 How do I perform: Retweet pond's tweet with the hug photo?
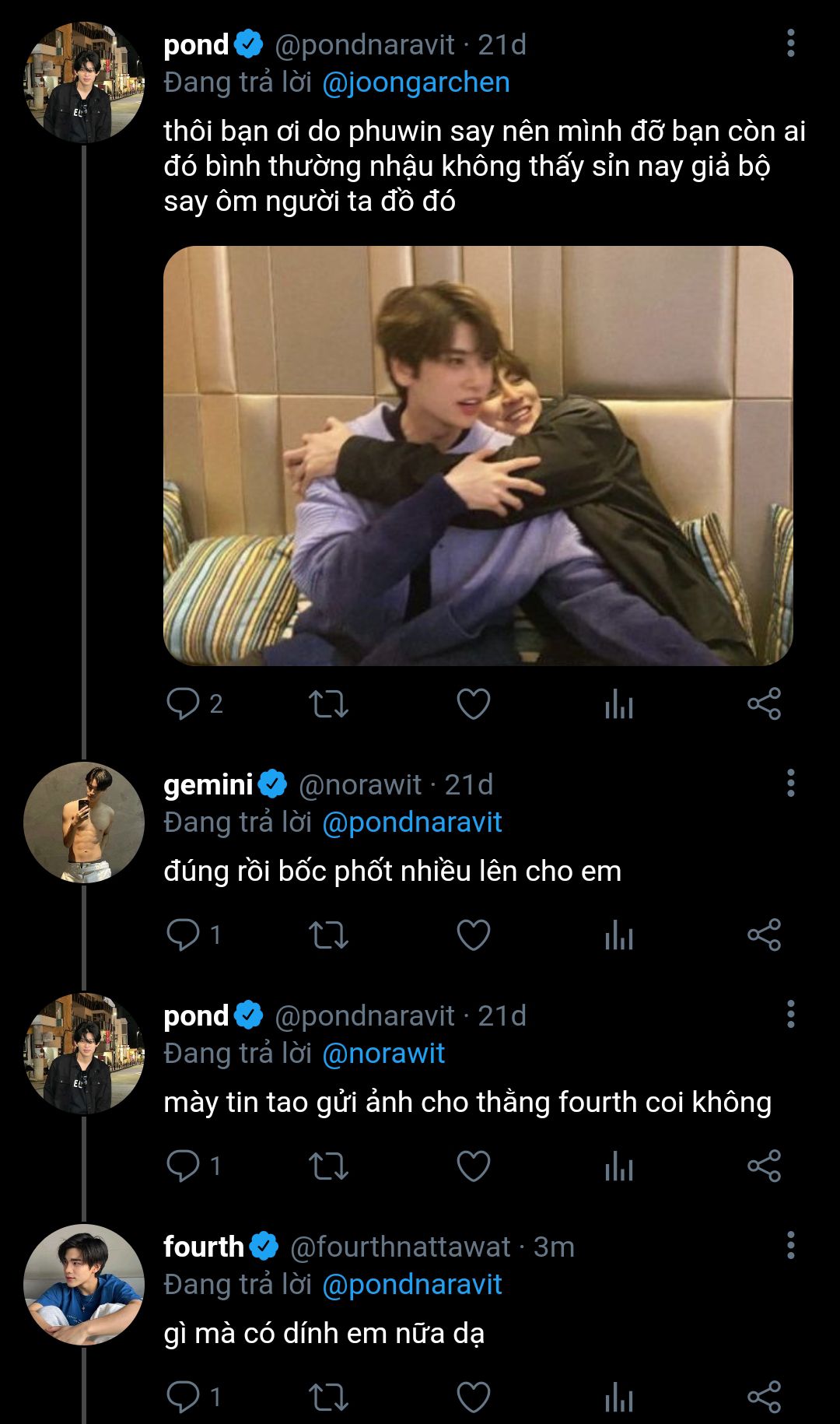click(328, 704)
